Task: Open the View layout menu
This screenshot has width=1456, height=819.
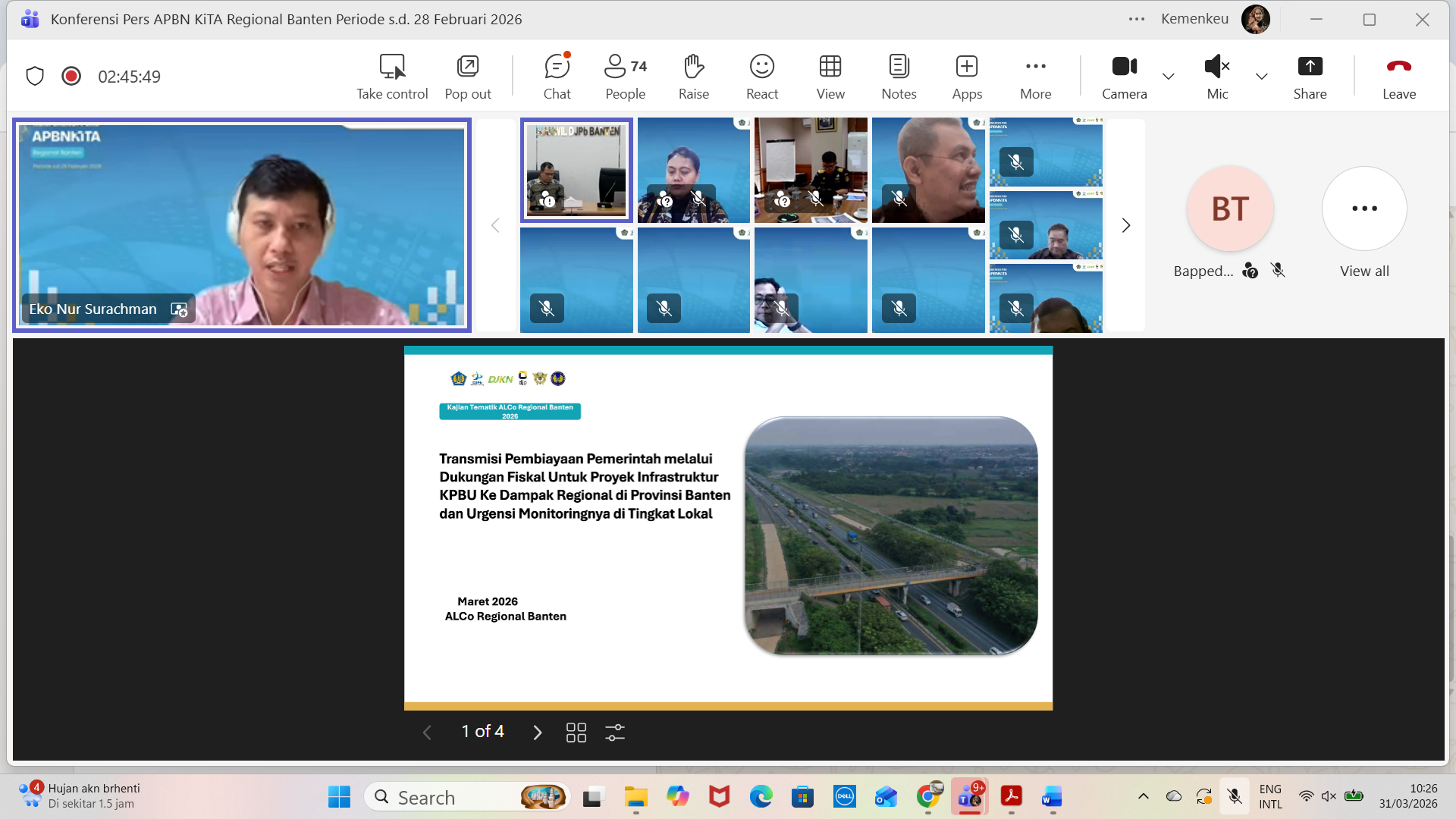Action: (830, 76)
